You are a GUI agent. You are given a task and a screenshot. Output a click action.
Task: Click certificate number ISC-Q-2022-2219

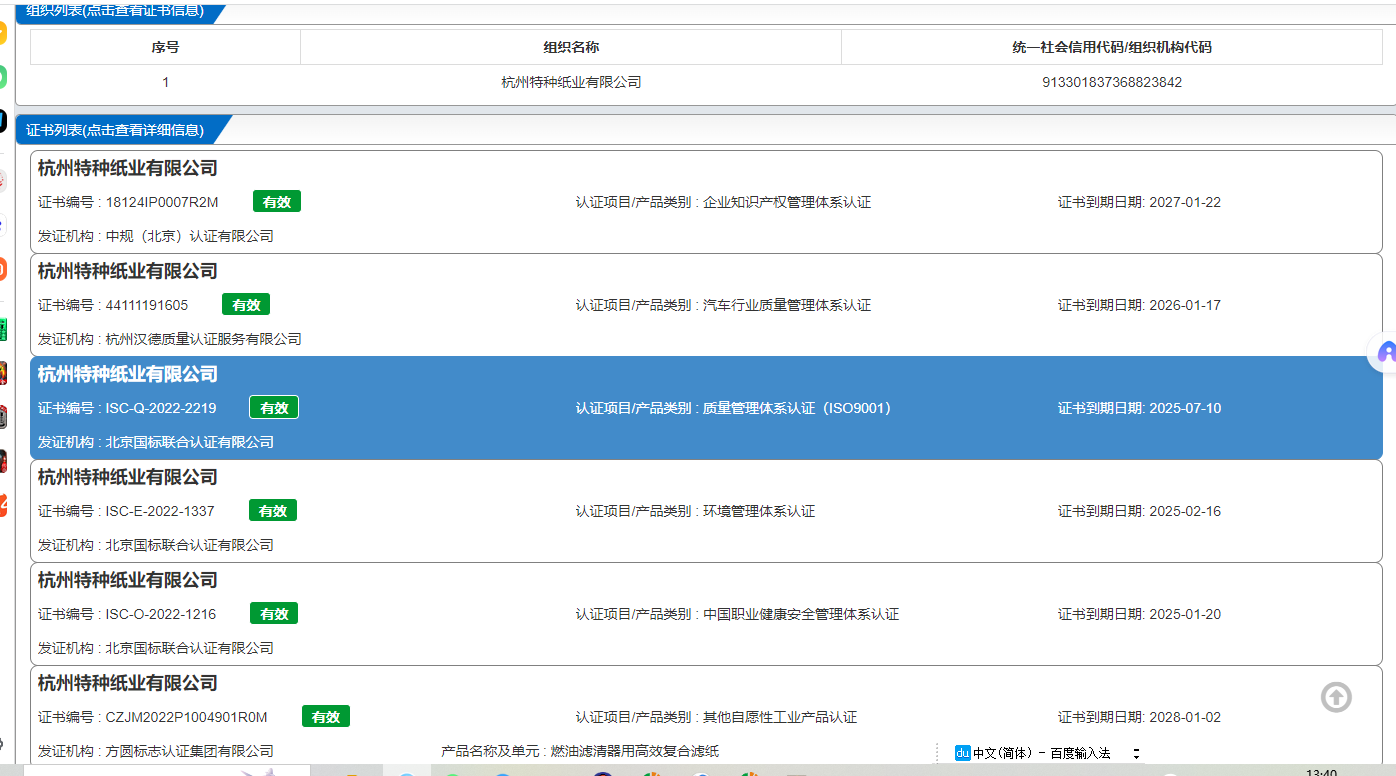pos(161,408)
